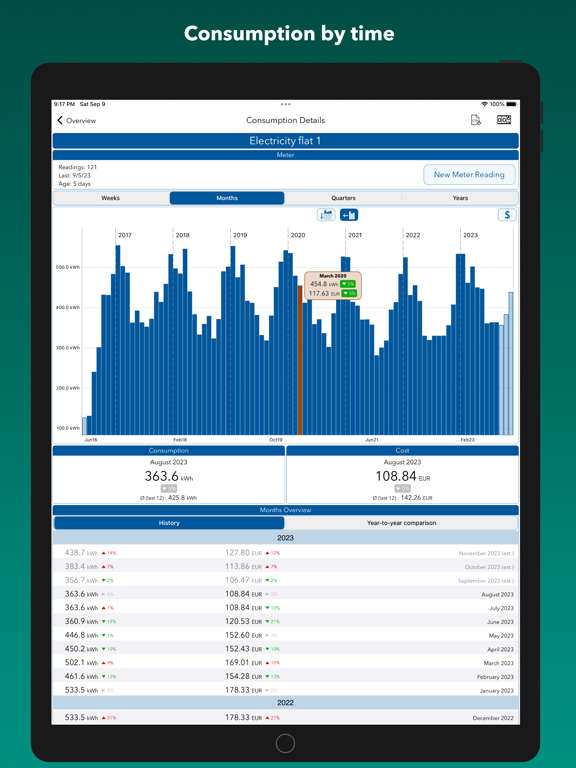576x768 pixels.
Task: Tap the 363.6 kWh consumption value
Action: coord(168,476)
